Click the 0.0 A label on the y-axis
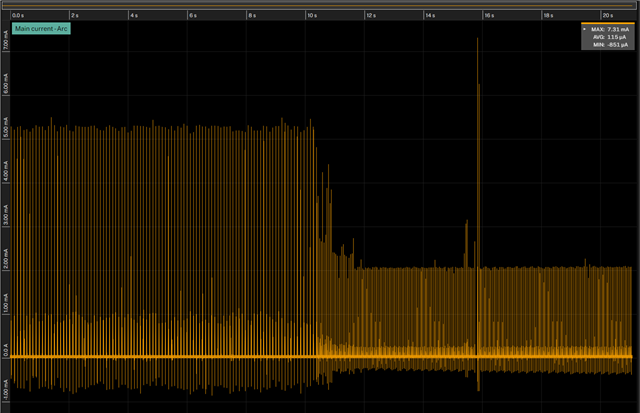 coord(5,350)
